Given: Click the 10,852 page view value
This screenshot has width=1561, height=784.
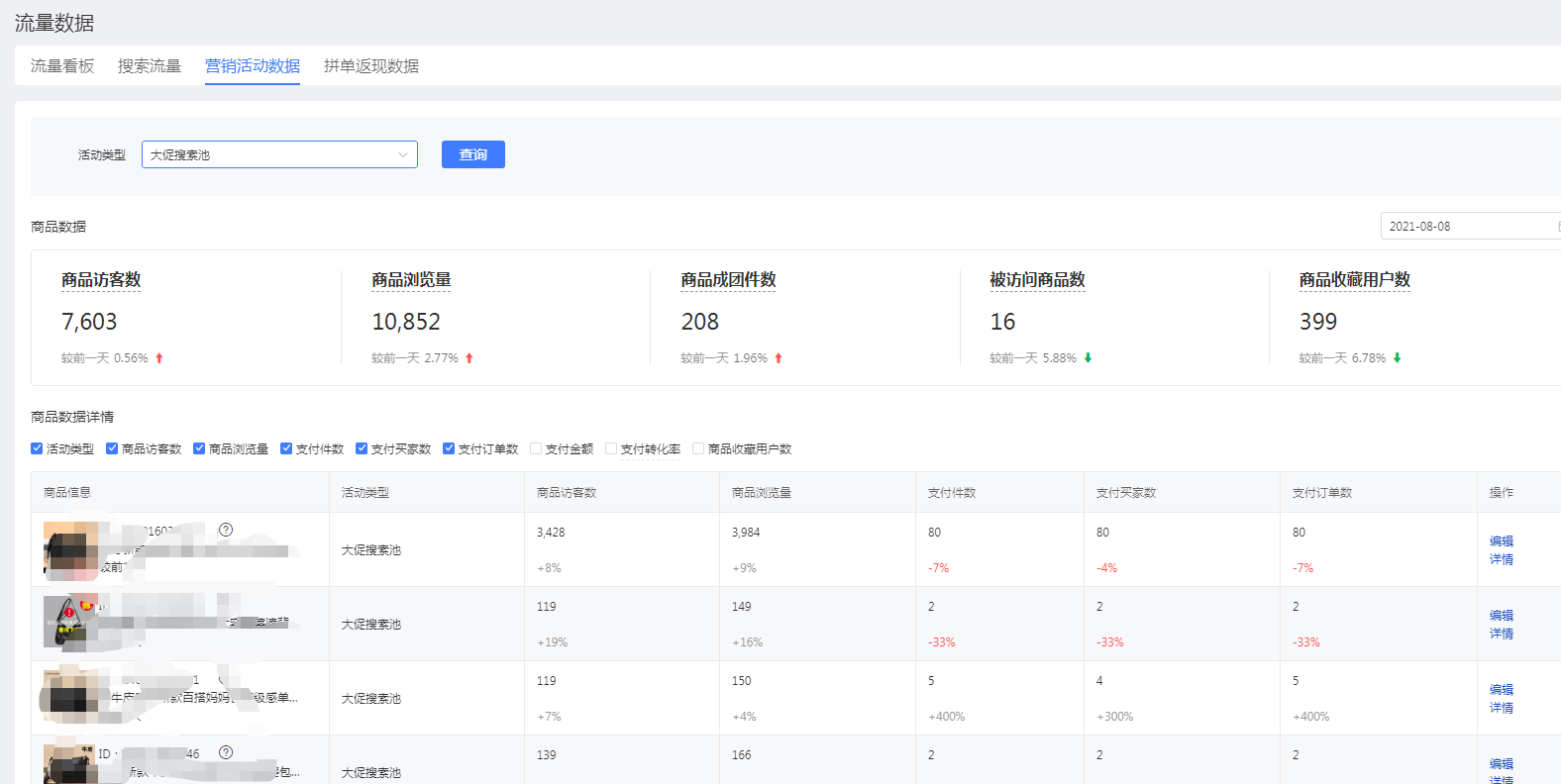Looking at the screenshot, I should point(406,322).
